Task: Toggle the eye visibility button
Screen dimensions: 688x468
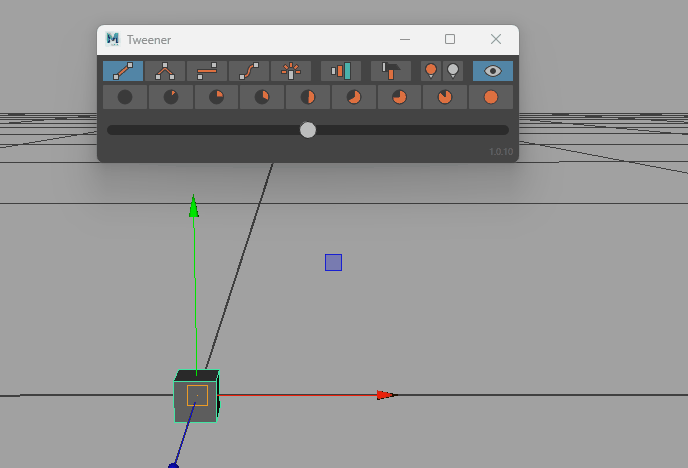Action: click(x=493, y=71)
